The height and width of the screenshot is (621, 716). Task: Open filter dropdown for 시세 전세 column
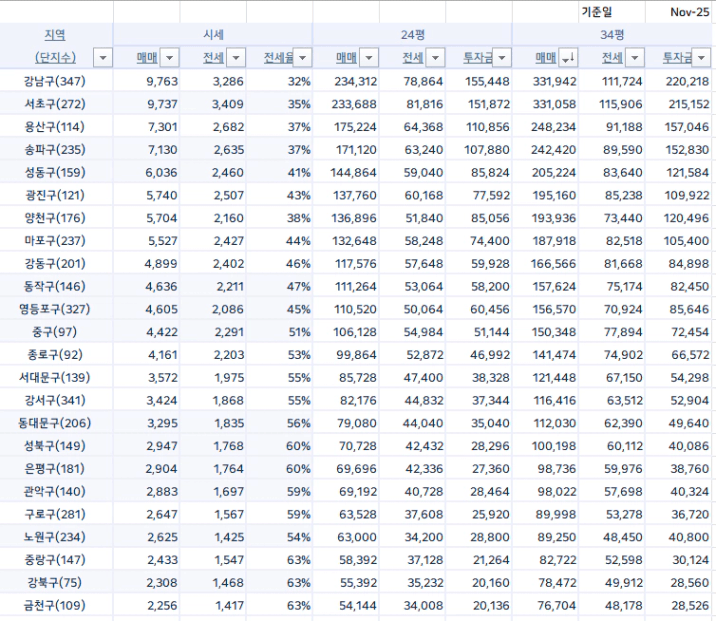click(x=235, y=58)
